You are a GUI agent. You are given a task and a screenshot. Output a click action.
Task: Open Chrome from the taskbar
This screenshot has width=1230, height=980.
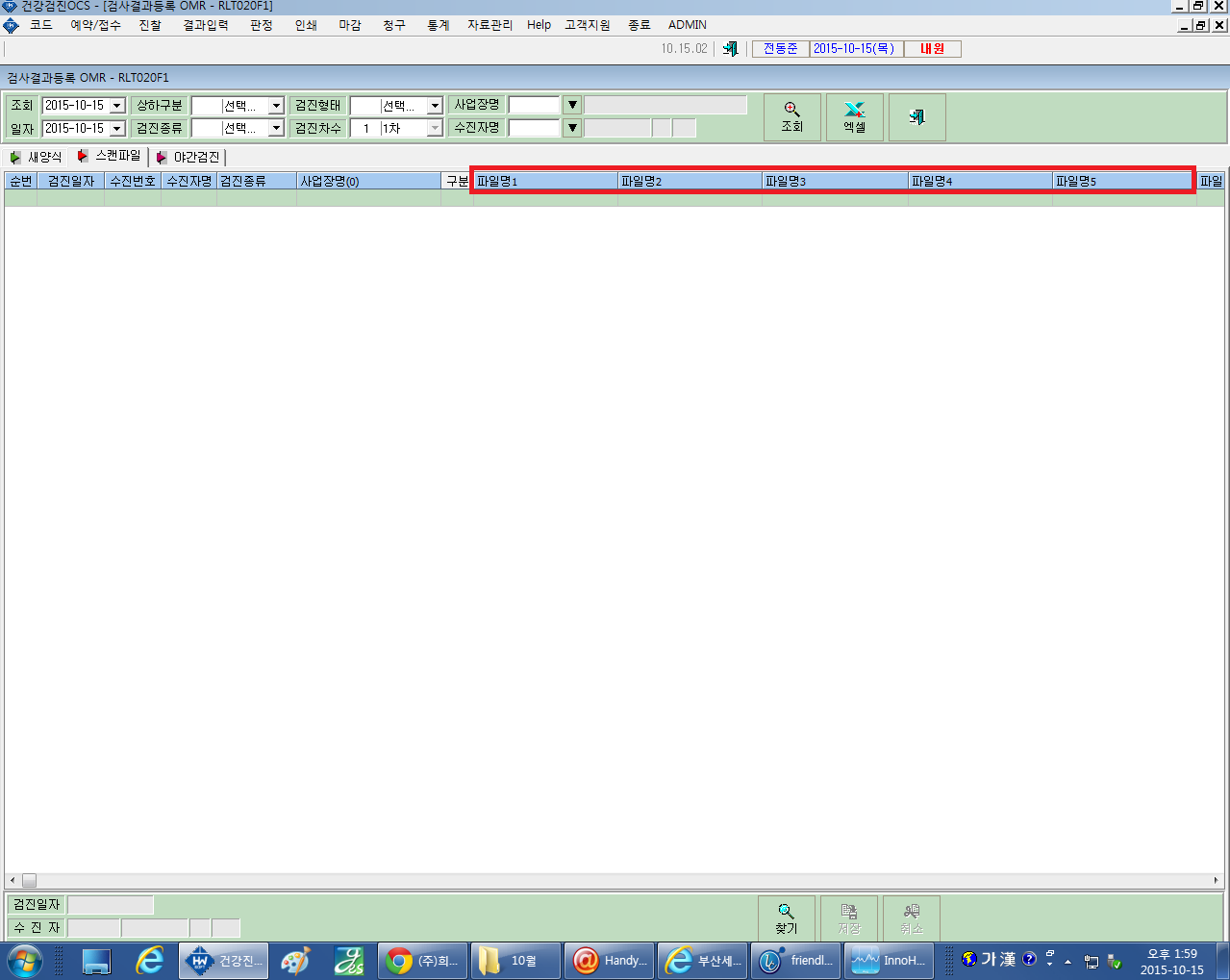point(422,961)
